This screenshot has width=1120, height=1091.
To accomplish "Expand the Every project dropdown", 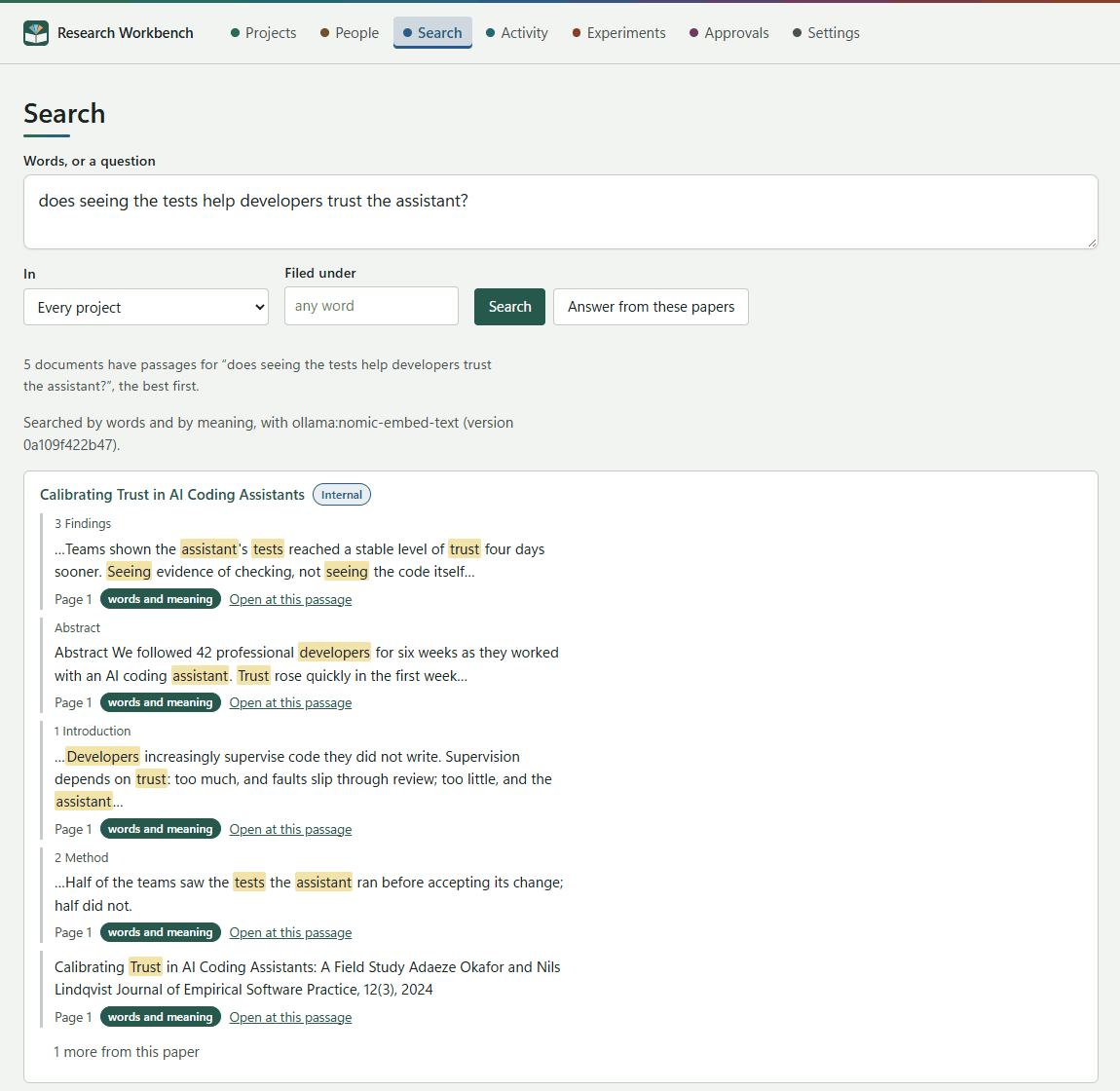I will 146,307.
